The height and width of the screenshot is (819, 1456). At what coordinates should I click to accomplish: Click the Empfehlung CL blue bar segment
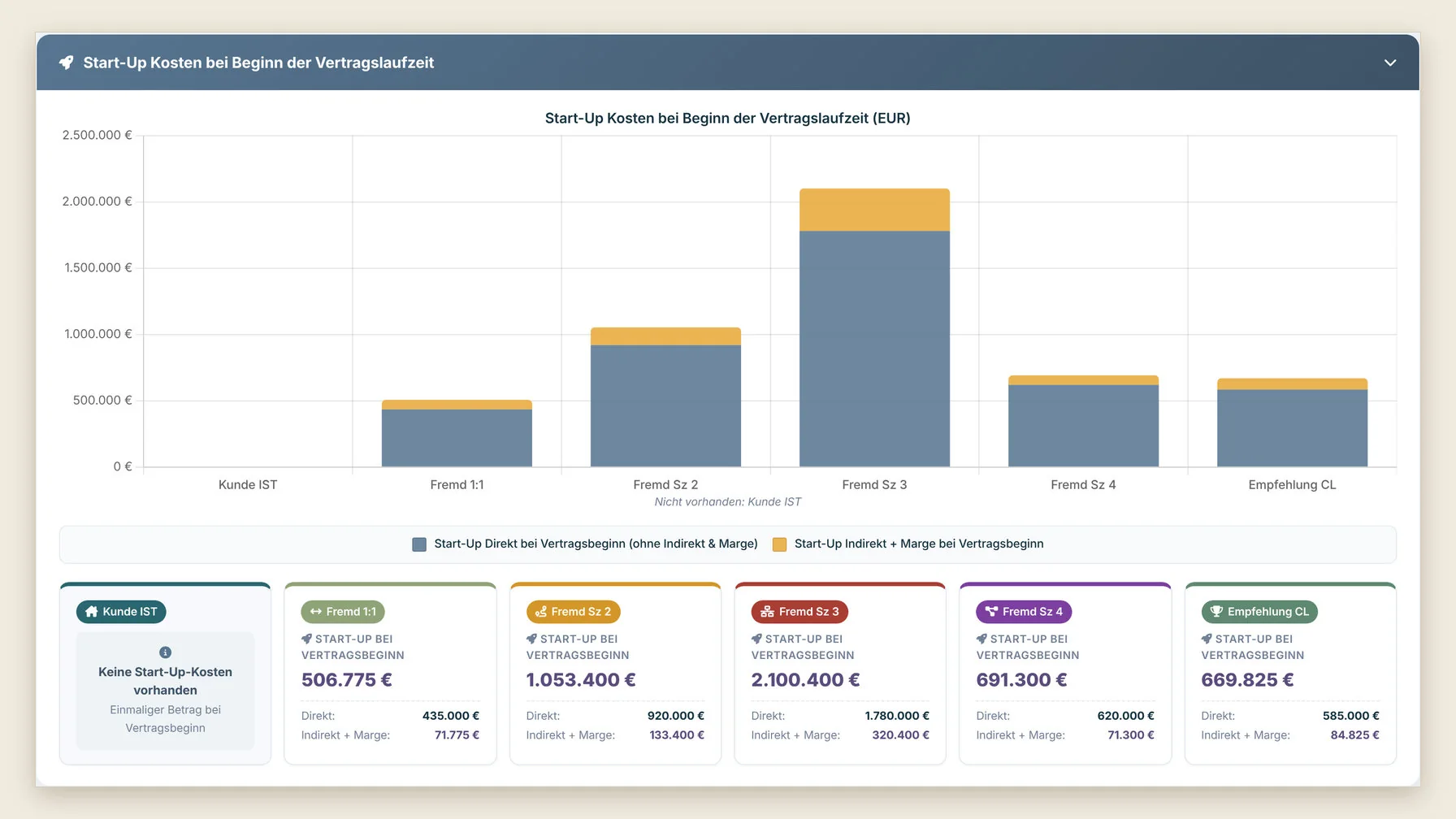[1292, 428]
